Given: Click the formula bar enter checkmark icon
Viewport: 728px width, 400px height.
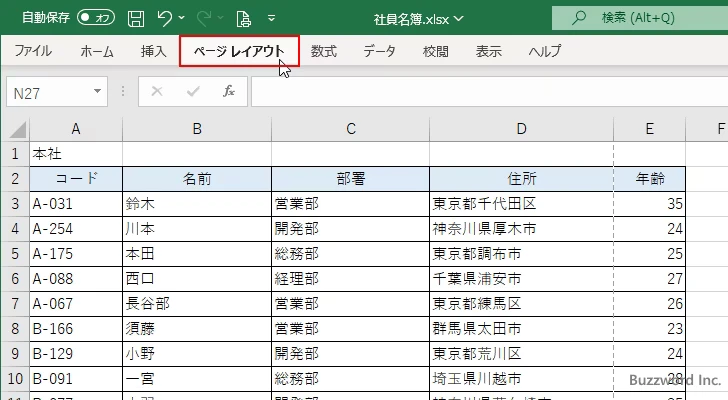Looking at the screenshot, I should tap(193, 92).
